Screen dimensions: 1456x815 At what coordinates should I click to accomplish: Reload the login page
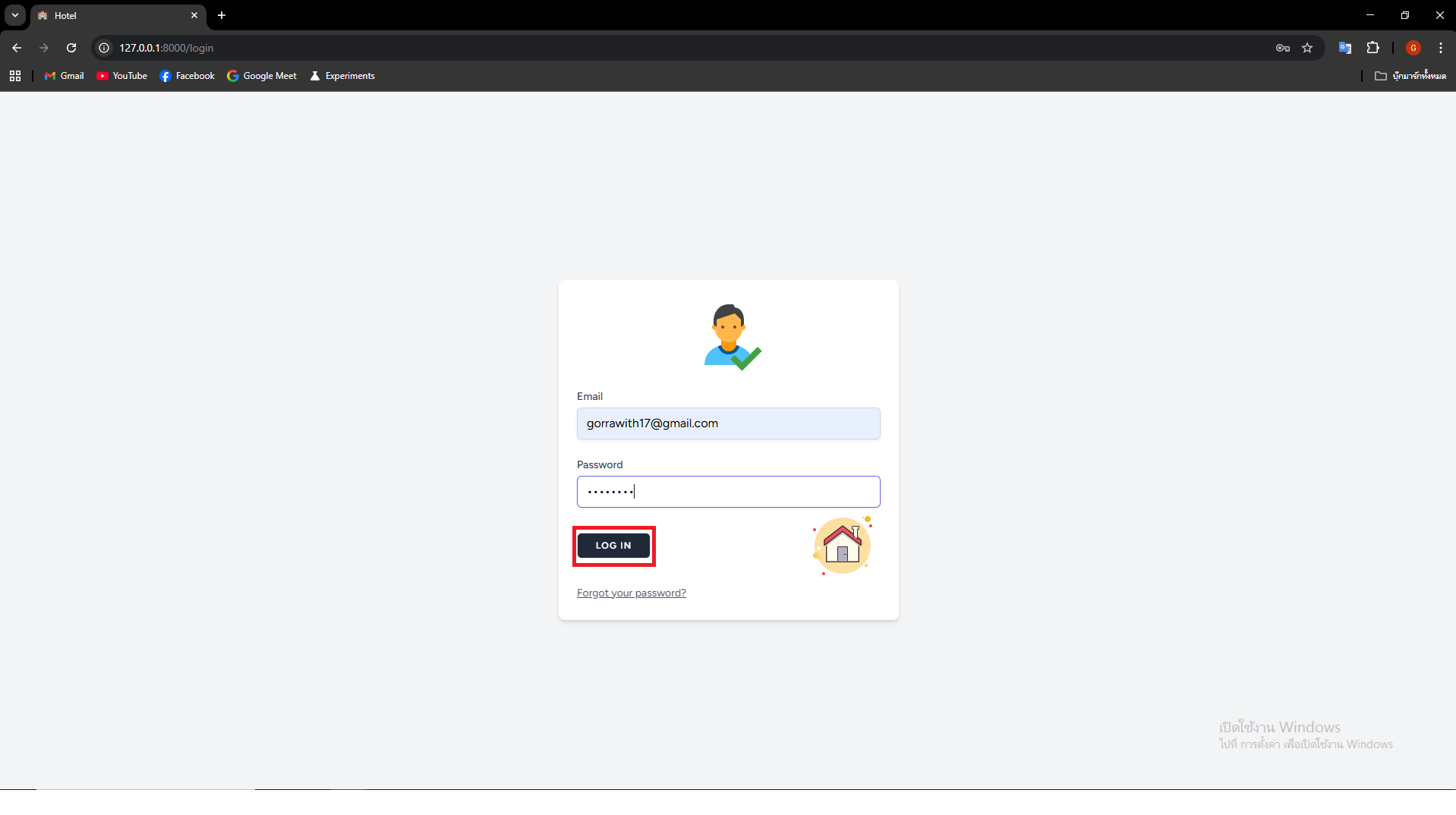click(x=71, y=48)
